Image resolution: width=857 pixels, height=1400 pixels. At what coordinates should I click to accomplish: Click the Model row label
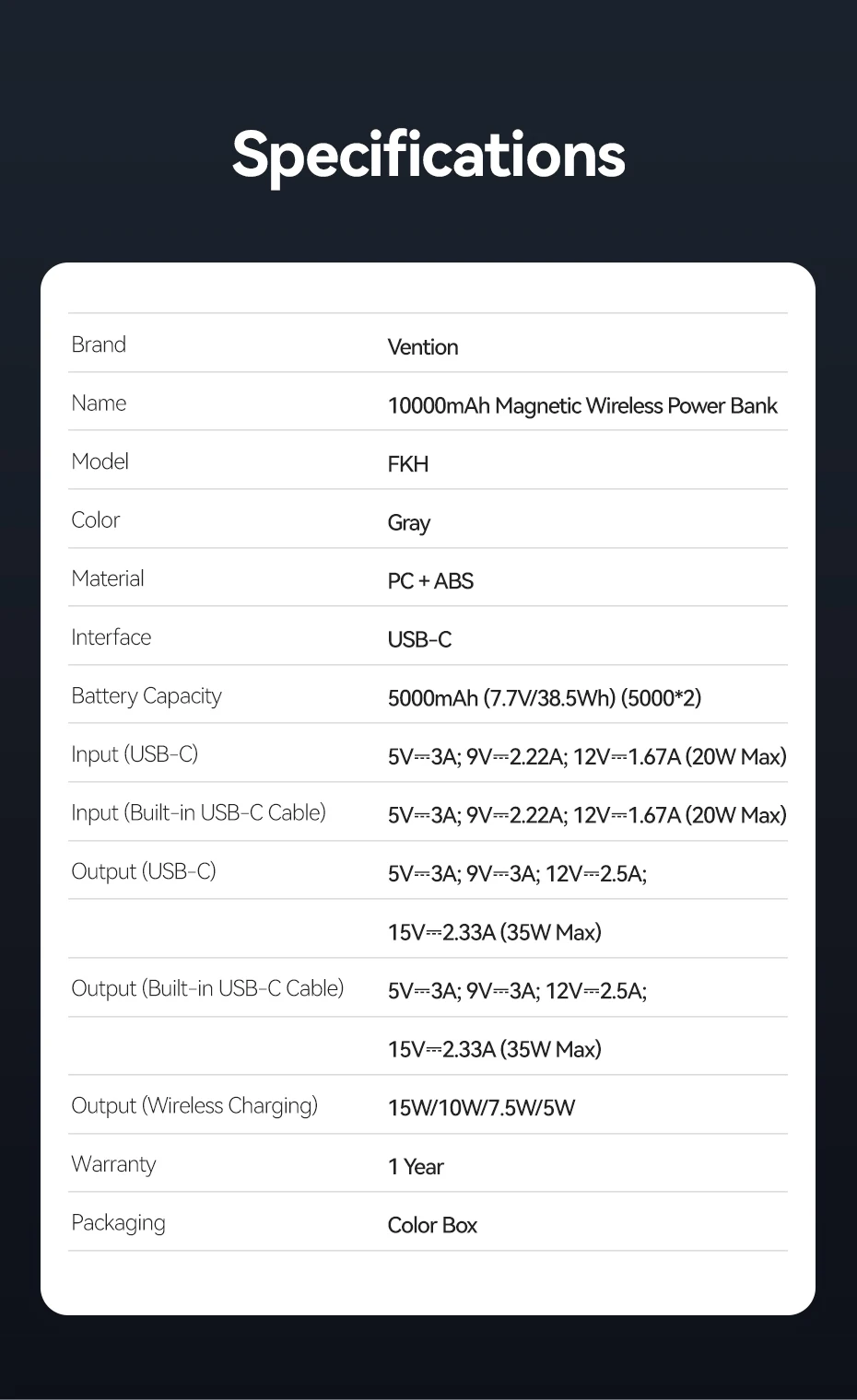100,461
